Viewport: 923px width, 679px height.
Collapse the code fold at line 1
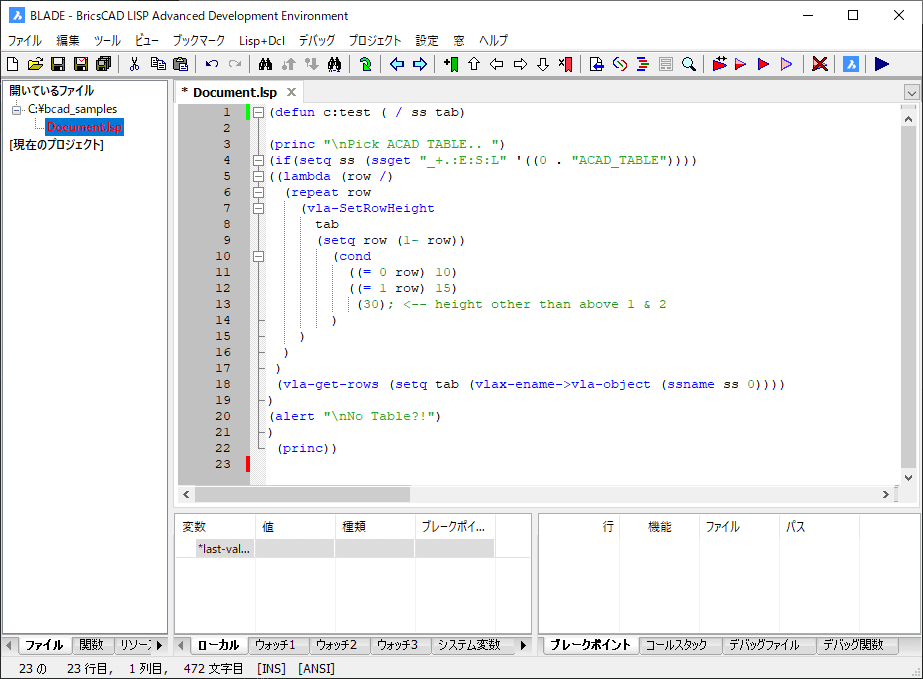click(x=258, y=113)
